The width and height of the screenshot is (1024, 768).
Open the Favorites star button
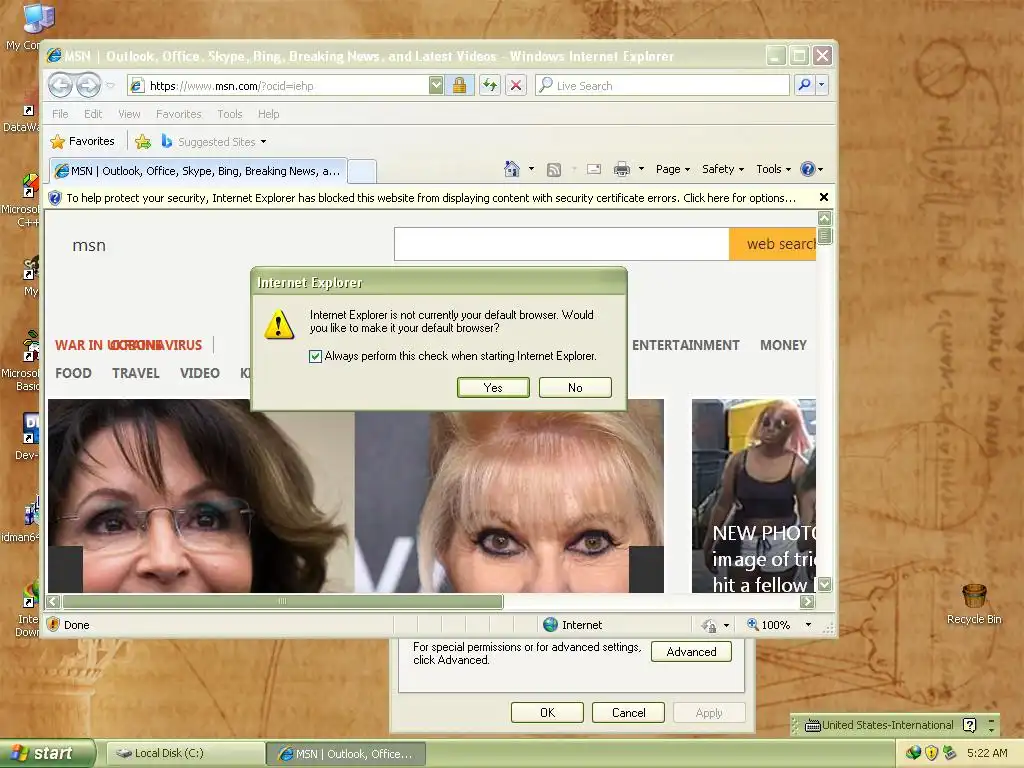coord(83,142)
